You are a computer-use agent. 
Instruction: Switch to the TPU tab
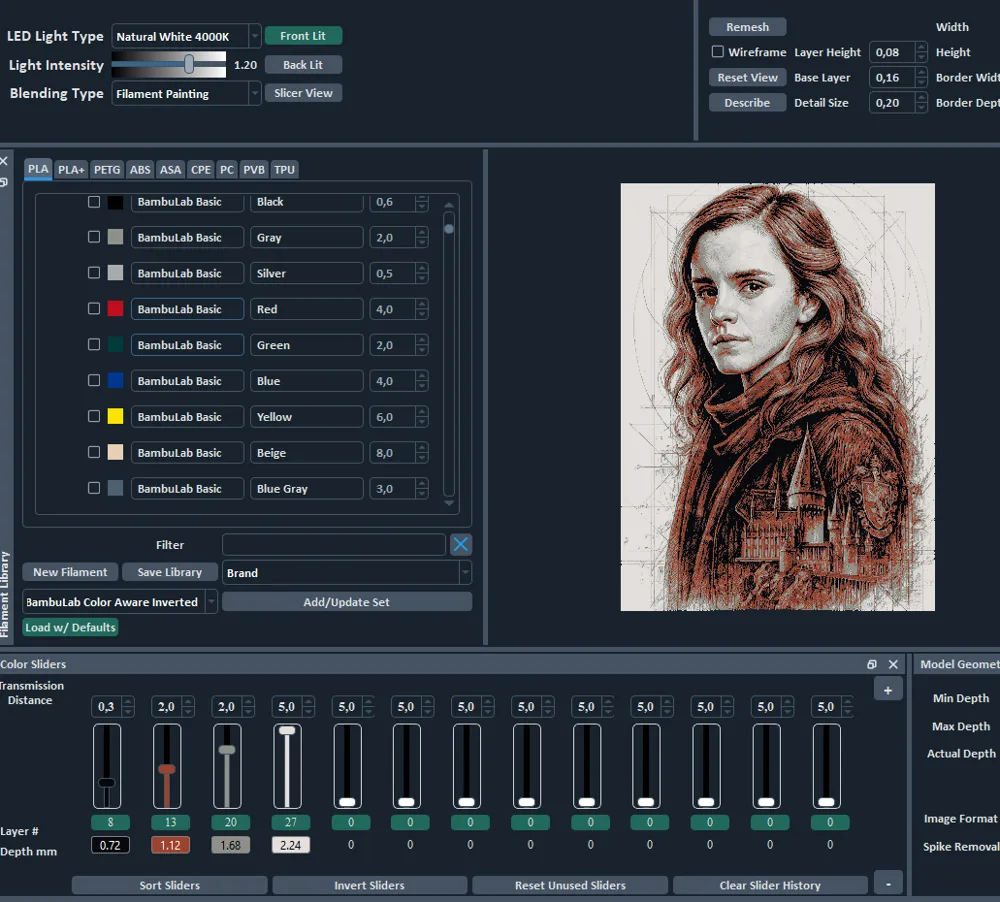(284, 170)
